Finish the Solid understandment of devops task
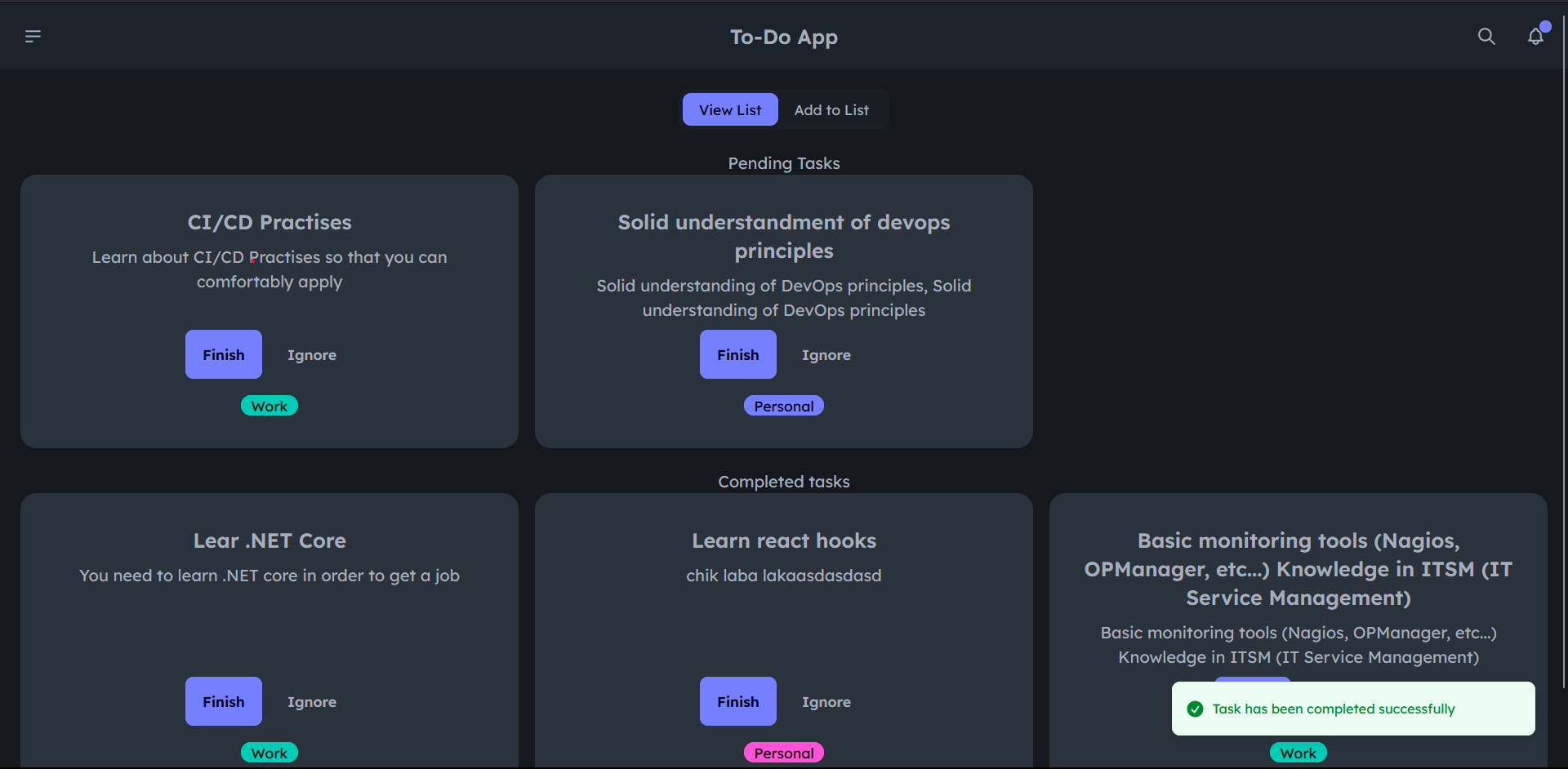This screenshot has width=1568, height=769. coord(737,354)
